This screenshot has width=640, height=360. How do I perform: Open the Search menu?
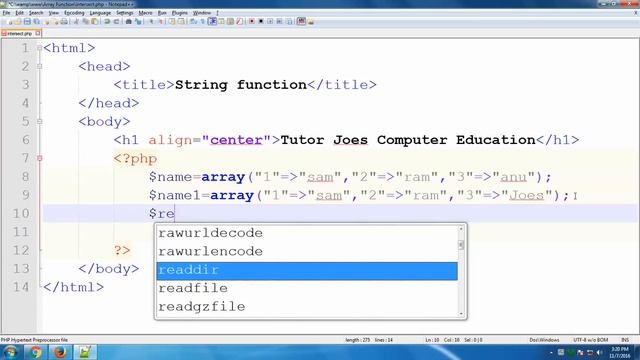click(x=36, y=13)
